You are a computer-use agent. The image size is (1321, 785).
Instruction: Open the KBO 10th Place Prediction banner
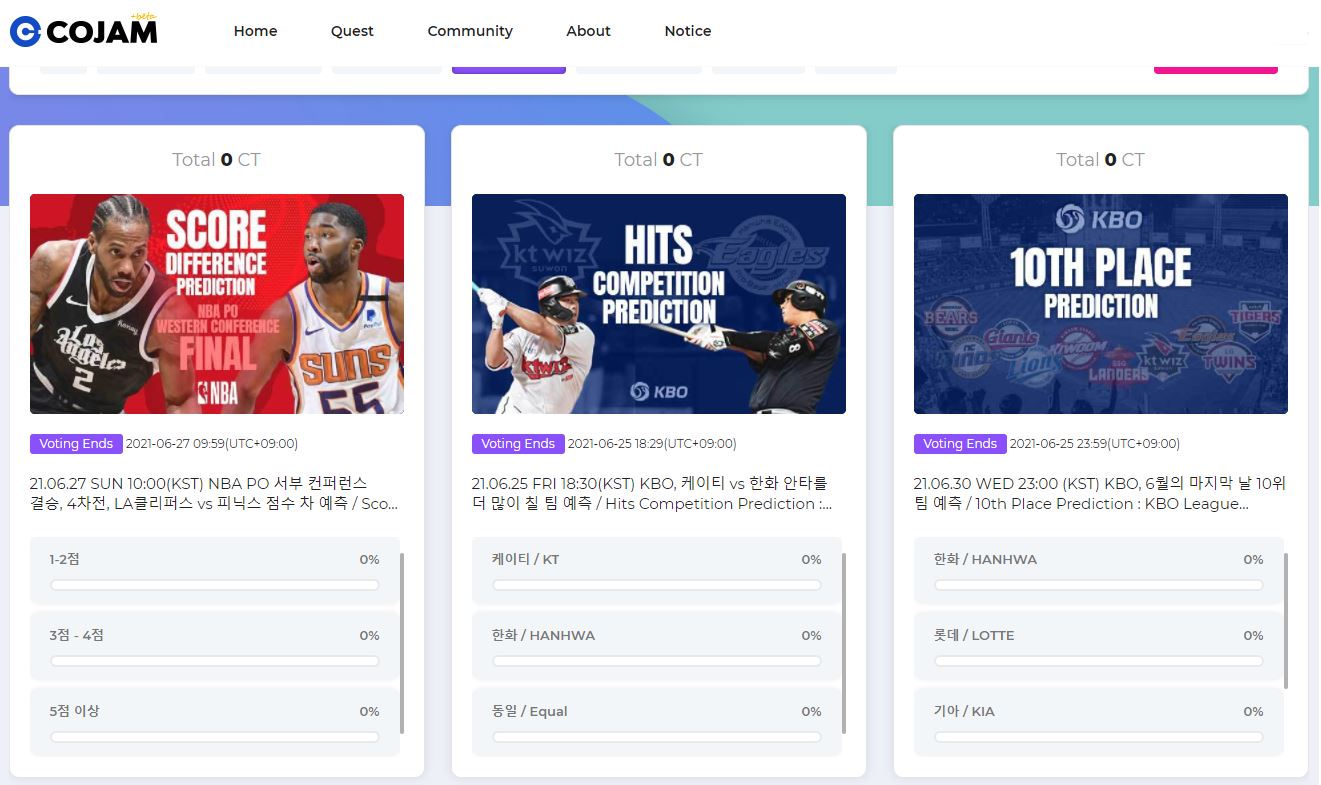click(1101, 304)
